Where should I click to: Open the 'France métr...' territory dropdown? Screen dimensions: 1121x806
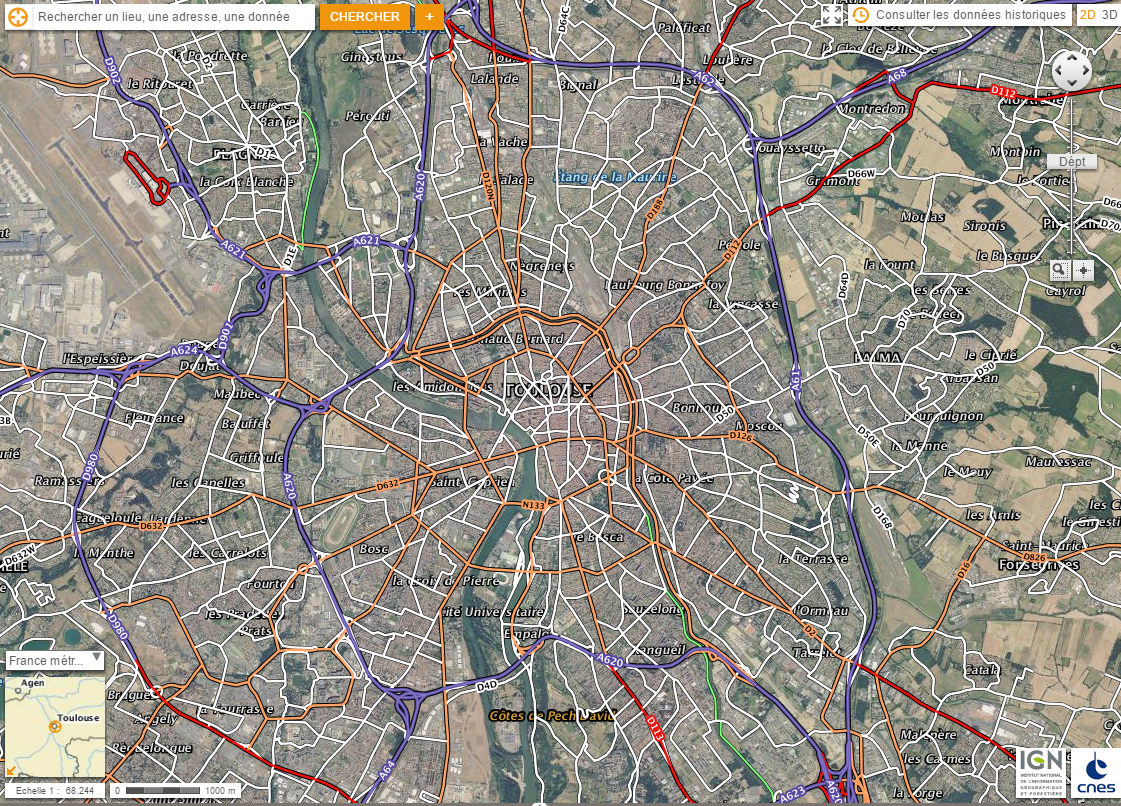coord(54,660)
